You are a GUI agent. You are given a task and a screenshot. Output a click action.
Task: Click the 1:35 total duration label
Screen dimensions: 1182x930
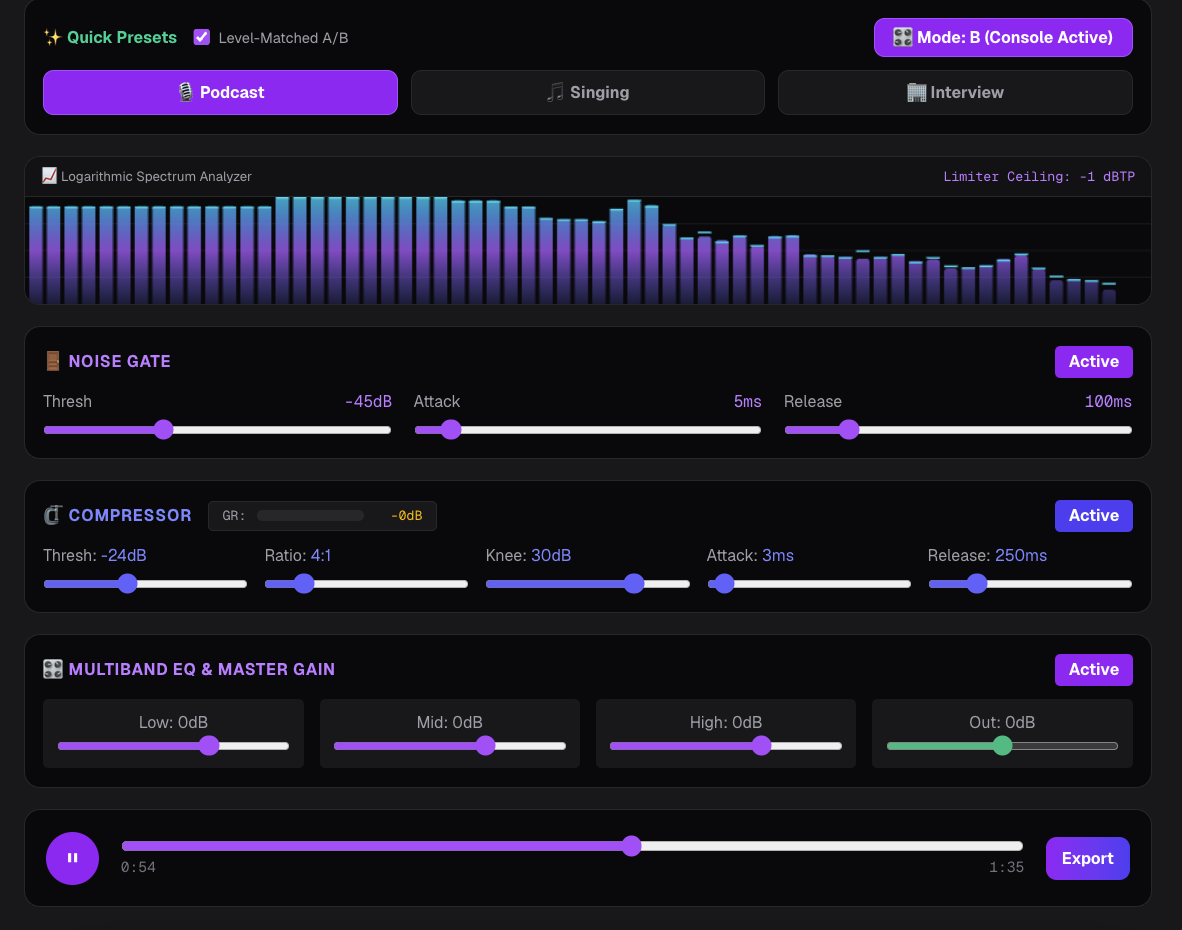(x=1006, y=867)
